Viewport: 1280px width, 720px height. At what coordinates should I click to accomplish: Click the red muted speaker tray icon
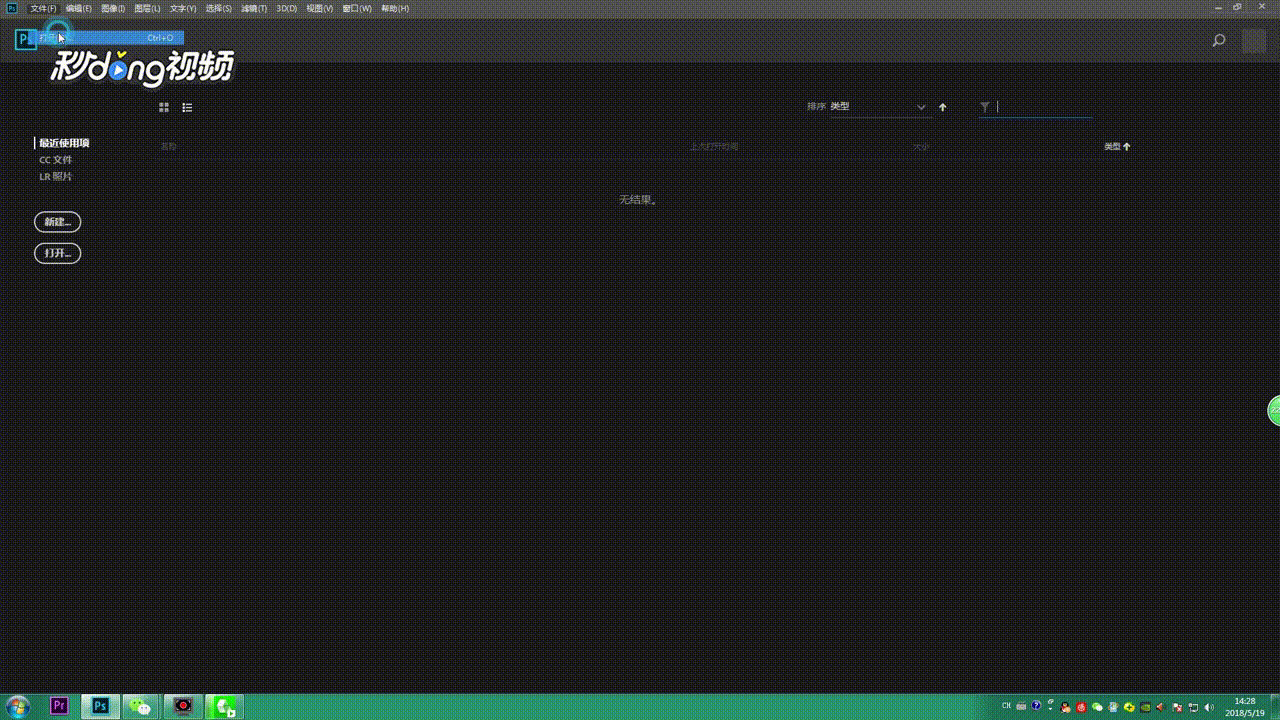tap(1160, 707)
